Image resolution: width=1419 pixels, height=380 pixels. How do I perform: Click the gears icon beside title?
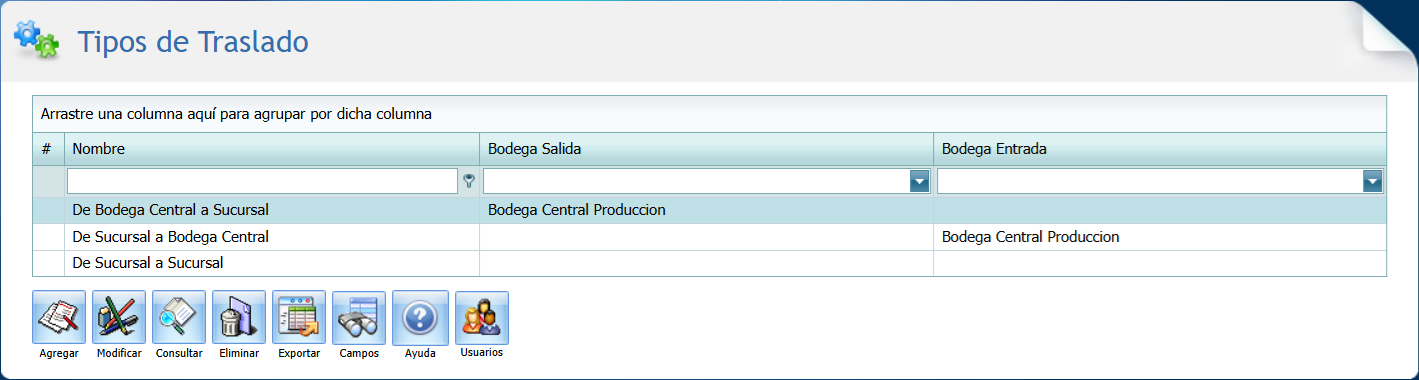(x=36, y=39)
